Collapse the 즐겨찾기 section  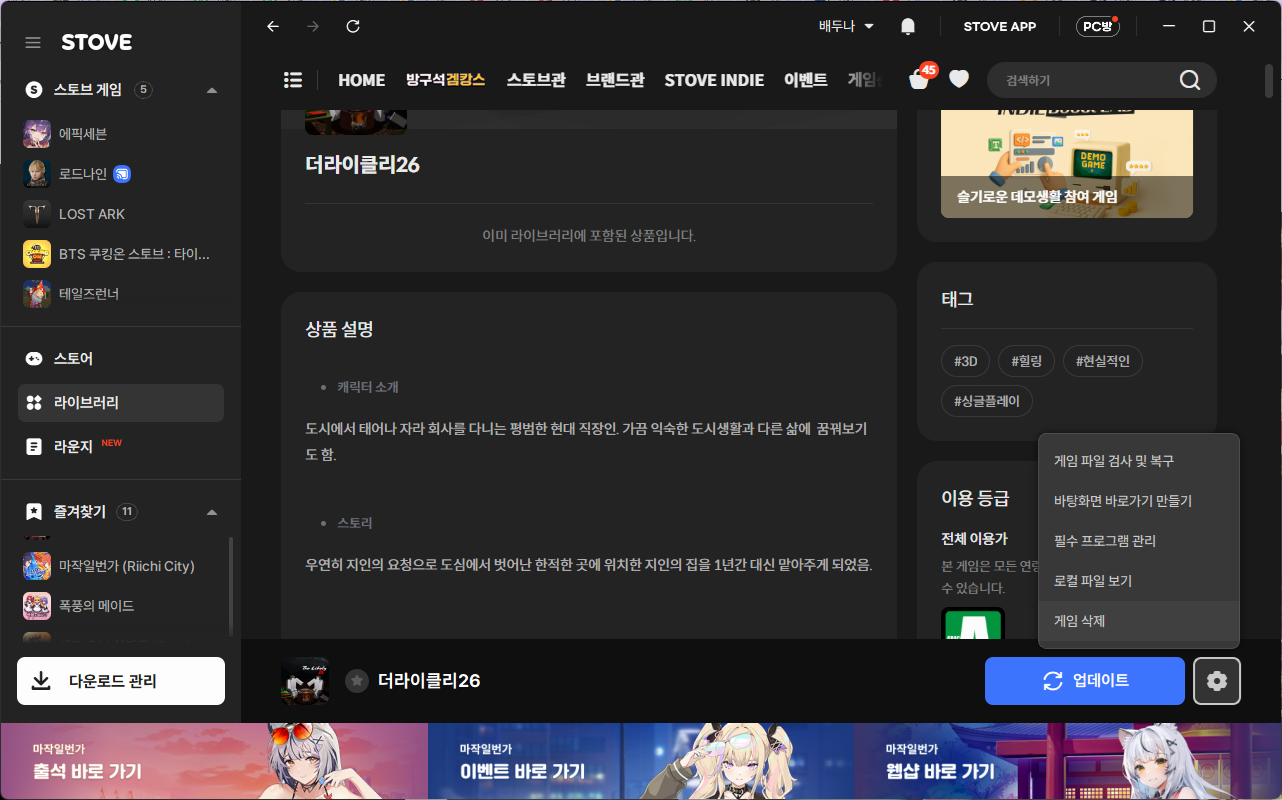click(x=211, y=512)
